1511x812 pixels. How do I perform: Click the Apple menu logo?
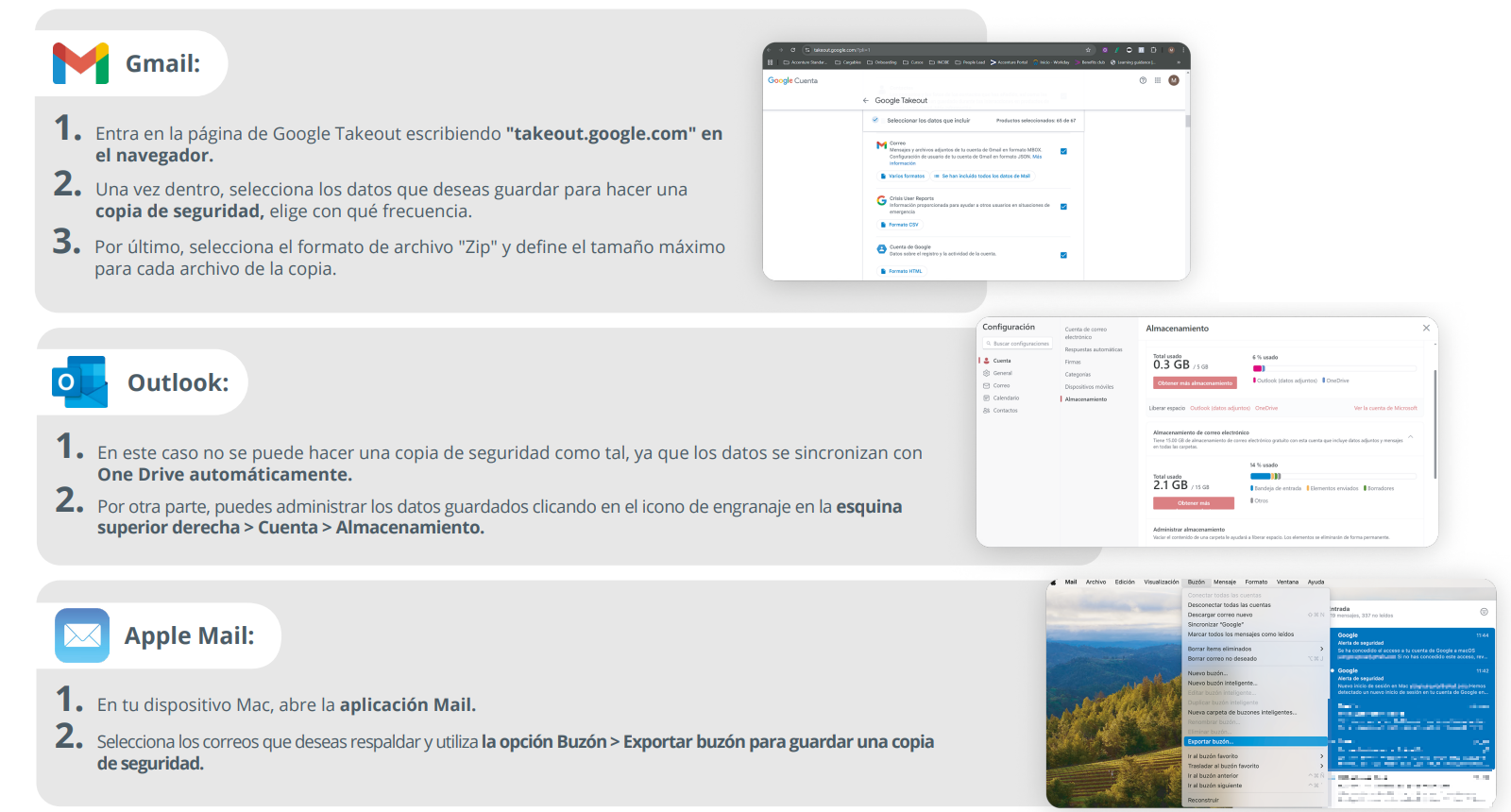click(x=1053, y=582)
